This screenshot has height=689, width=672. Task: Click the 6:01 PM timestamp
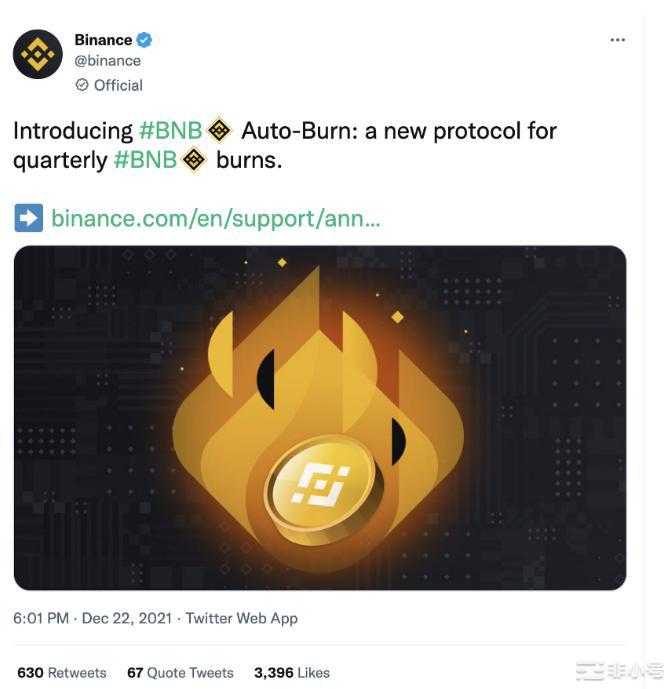(41, 618)
